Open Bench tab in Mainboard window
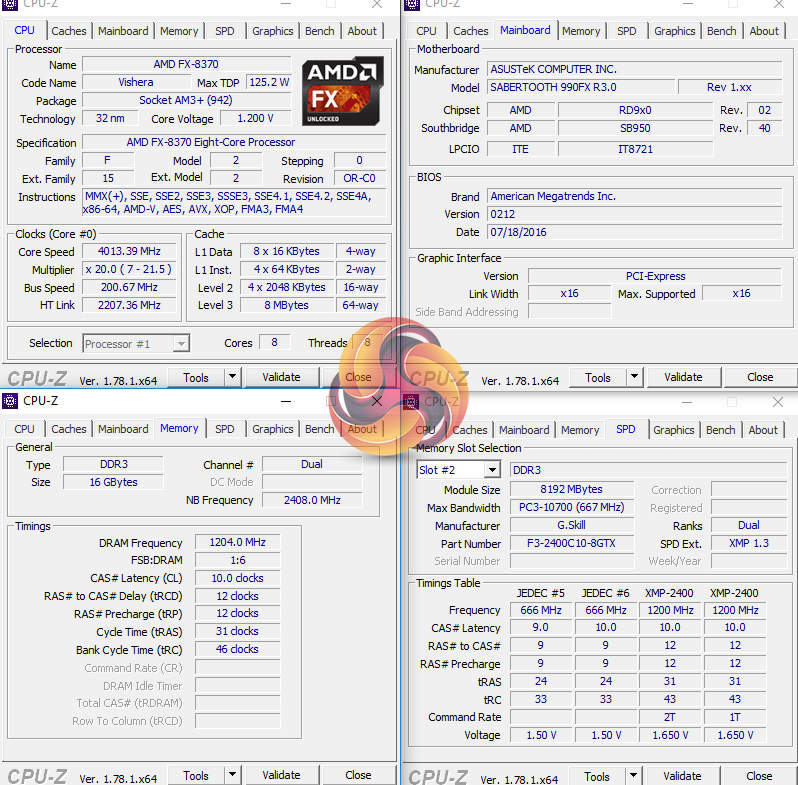The height and width of the screenshot is (785, 798). [722, 31]
